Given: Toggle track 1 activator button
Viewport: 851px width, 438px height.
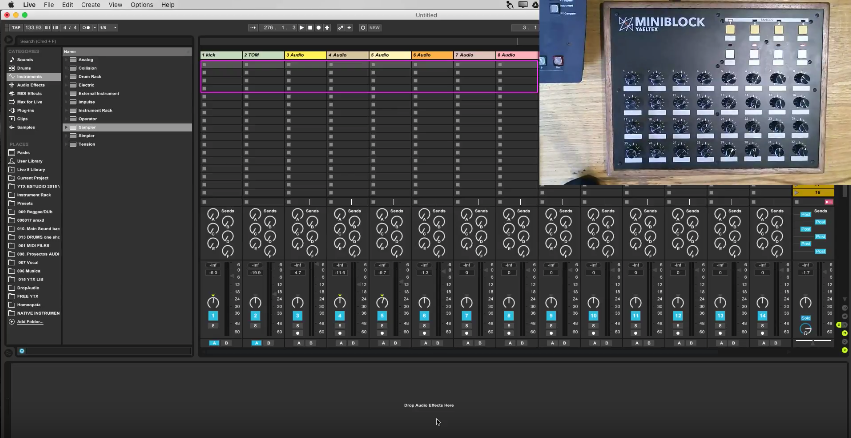Looking at the screenshot, I should tap(213, 316).
